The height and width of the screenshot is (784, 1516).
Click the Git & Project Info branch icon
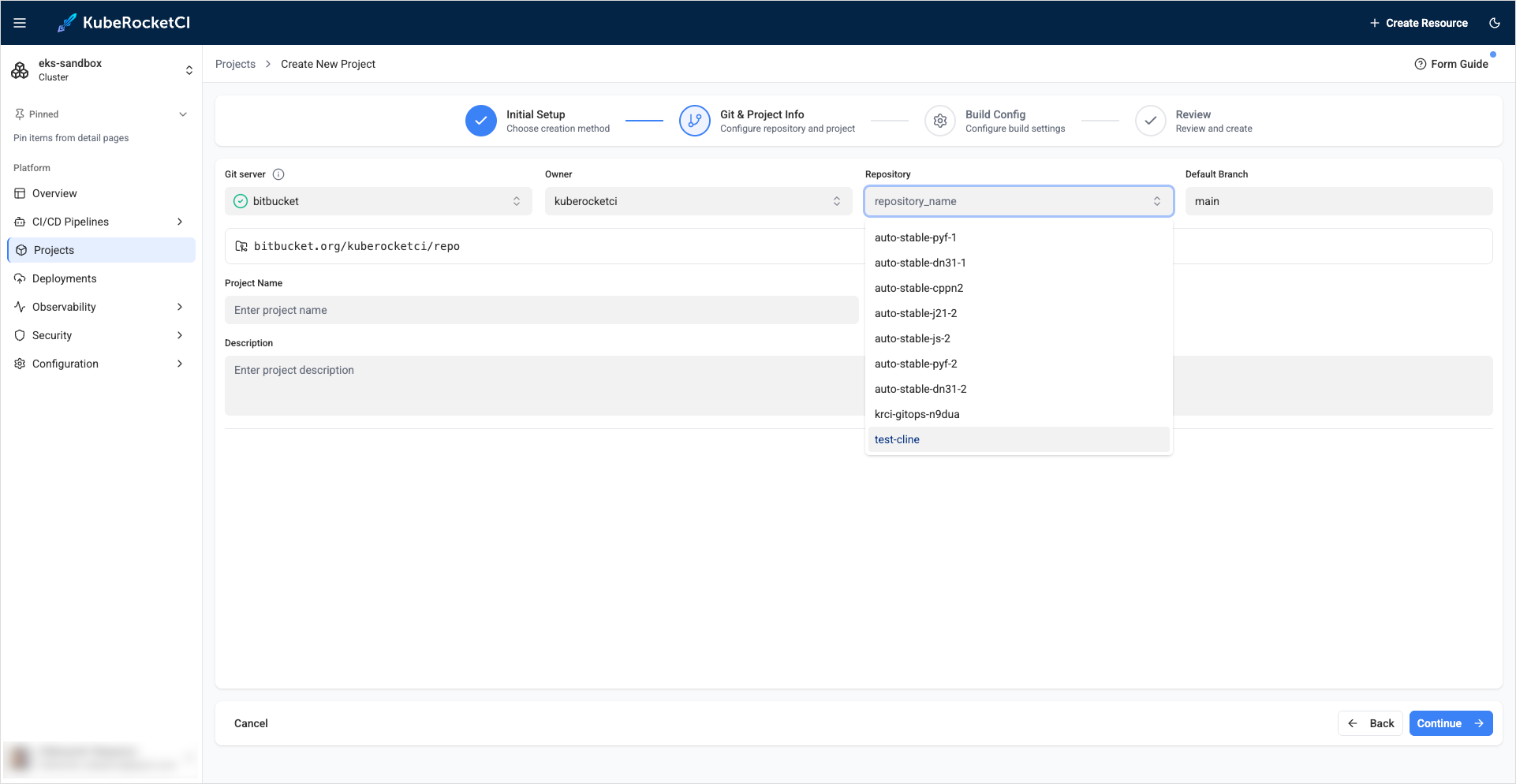point(695,121)
